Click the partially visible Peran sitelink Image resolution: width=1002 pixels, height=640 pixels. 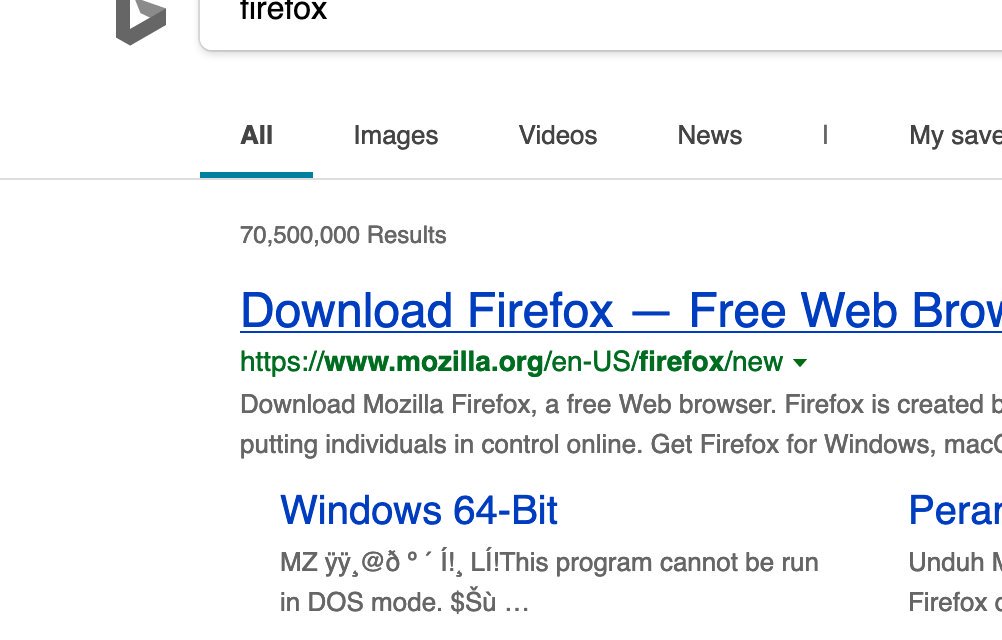pos(955,510)
